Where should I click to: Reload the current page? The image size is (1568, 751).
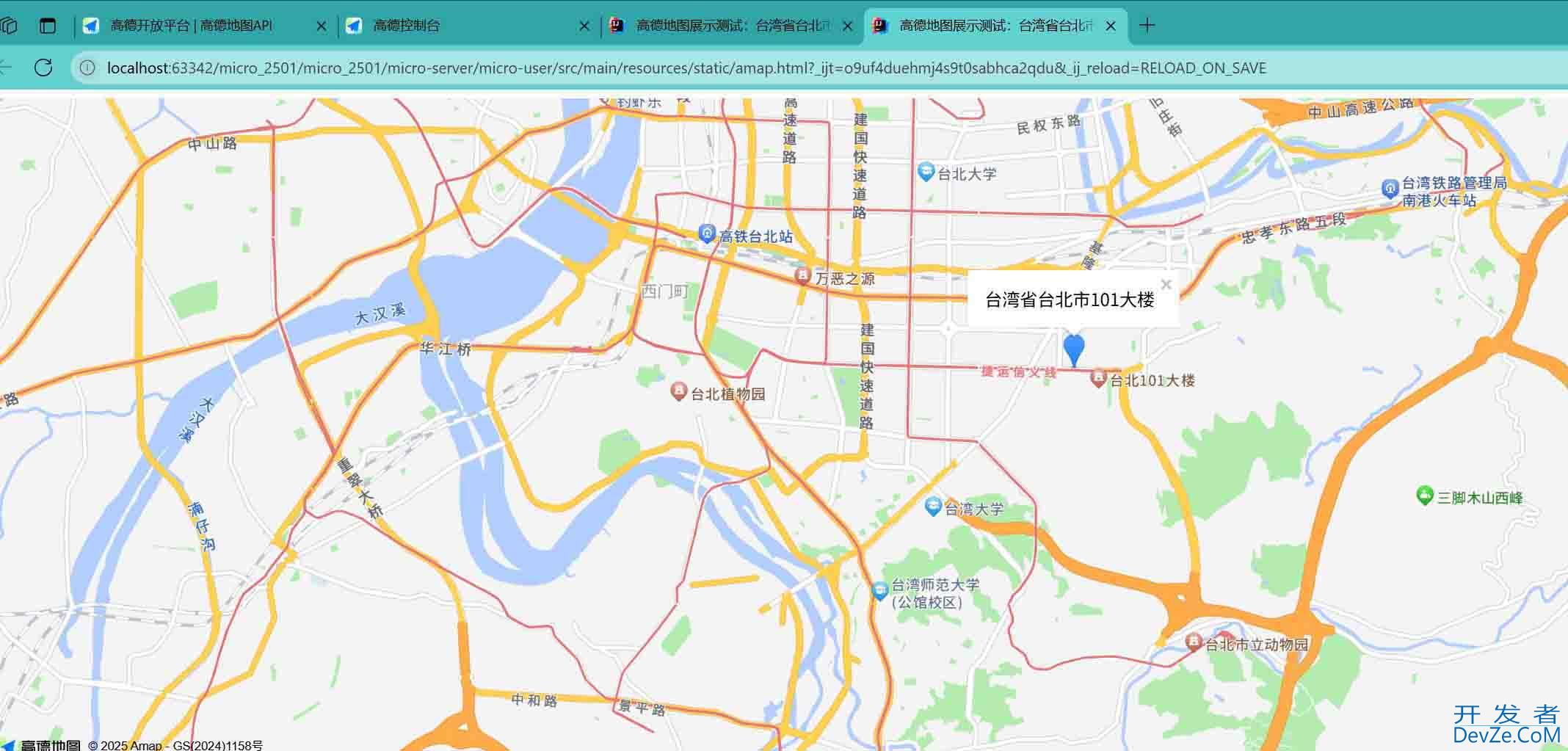click(x=43, y=68)
